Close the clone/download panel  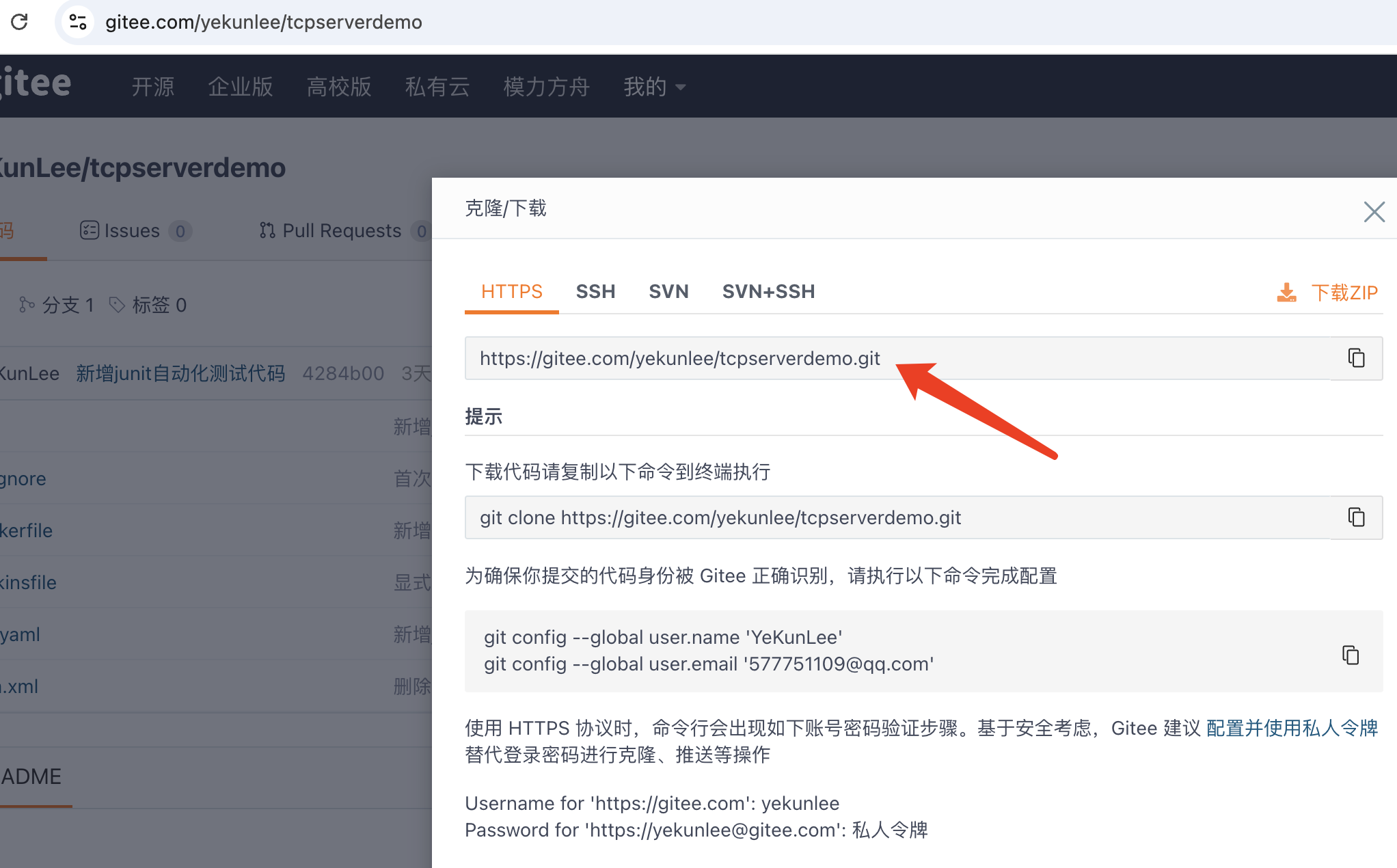coord(1374,212)
